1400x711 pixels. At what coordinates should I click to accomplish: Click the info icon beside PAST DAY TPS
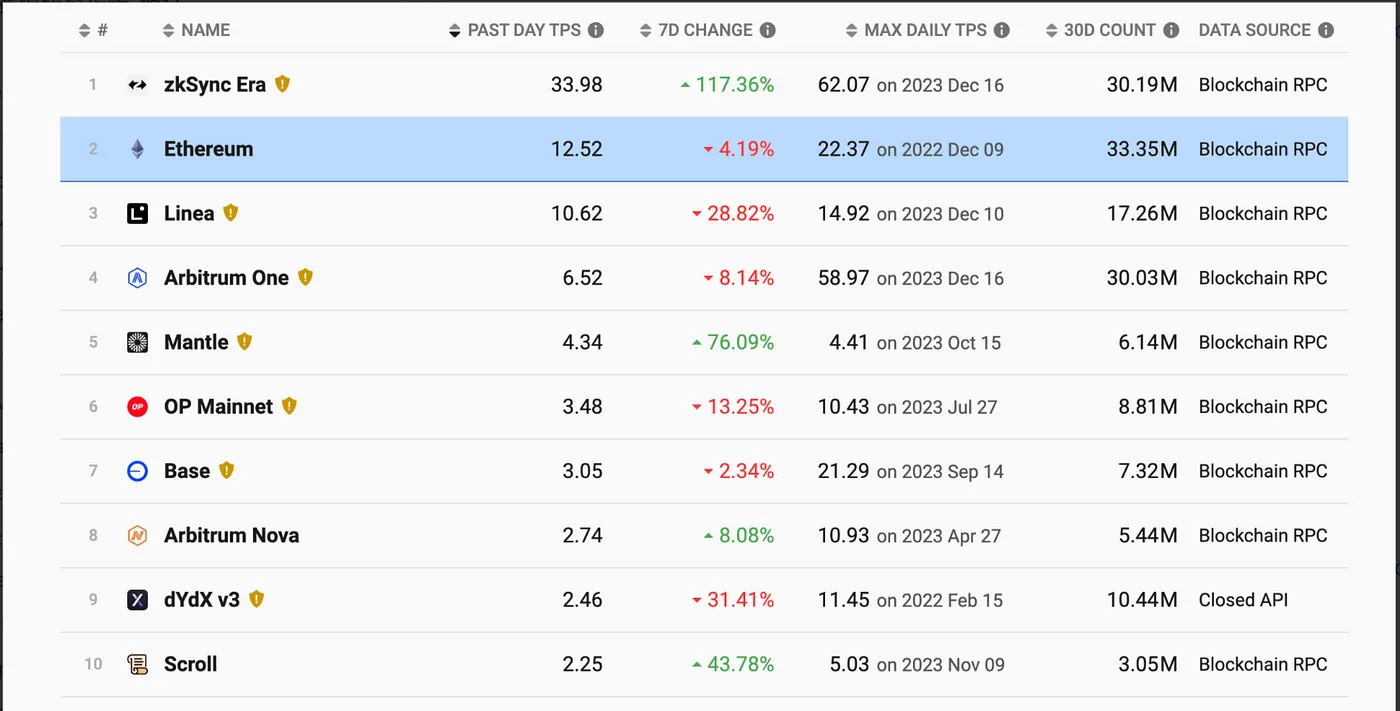(x=596, y=30)
